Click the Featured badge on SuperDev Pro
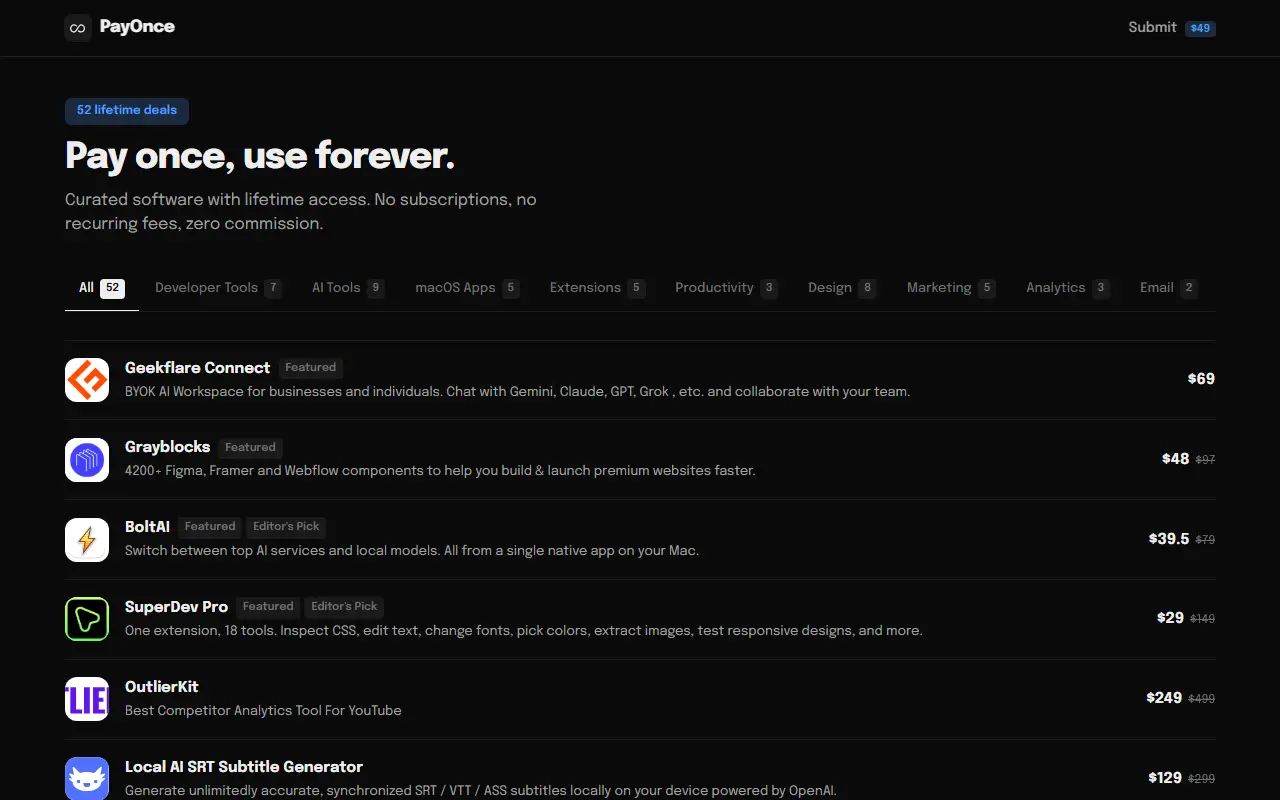Image resolution: width=1280 pixels, height=800 pixels. pos(268,607)
